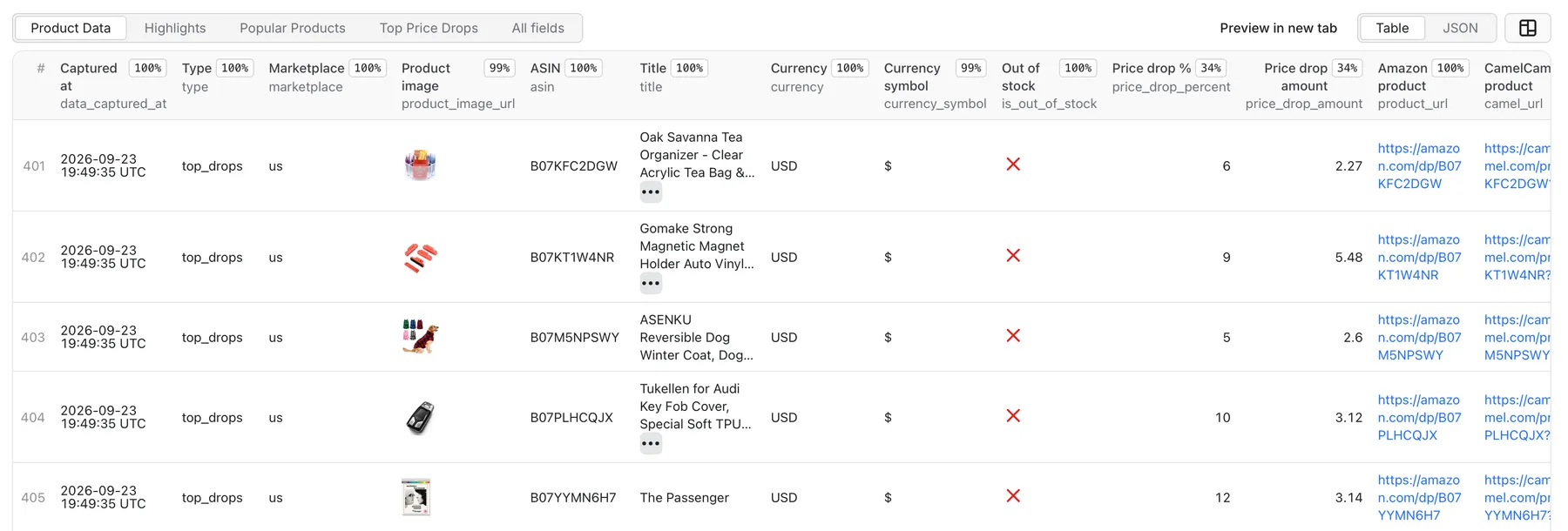Image resolution: width=1568 pixels, height=531 pixels.
Task: Open Amazon link for B07KFC2DGW
Action: (x=1419, y=165)
